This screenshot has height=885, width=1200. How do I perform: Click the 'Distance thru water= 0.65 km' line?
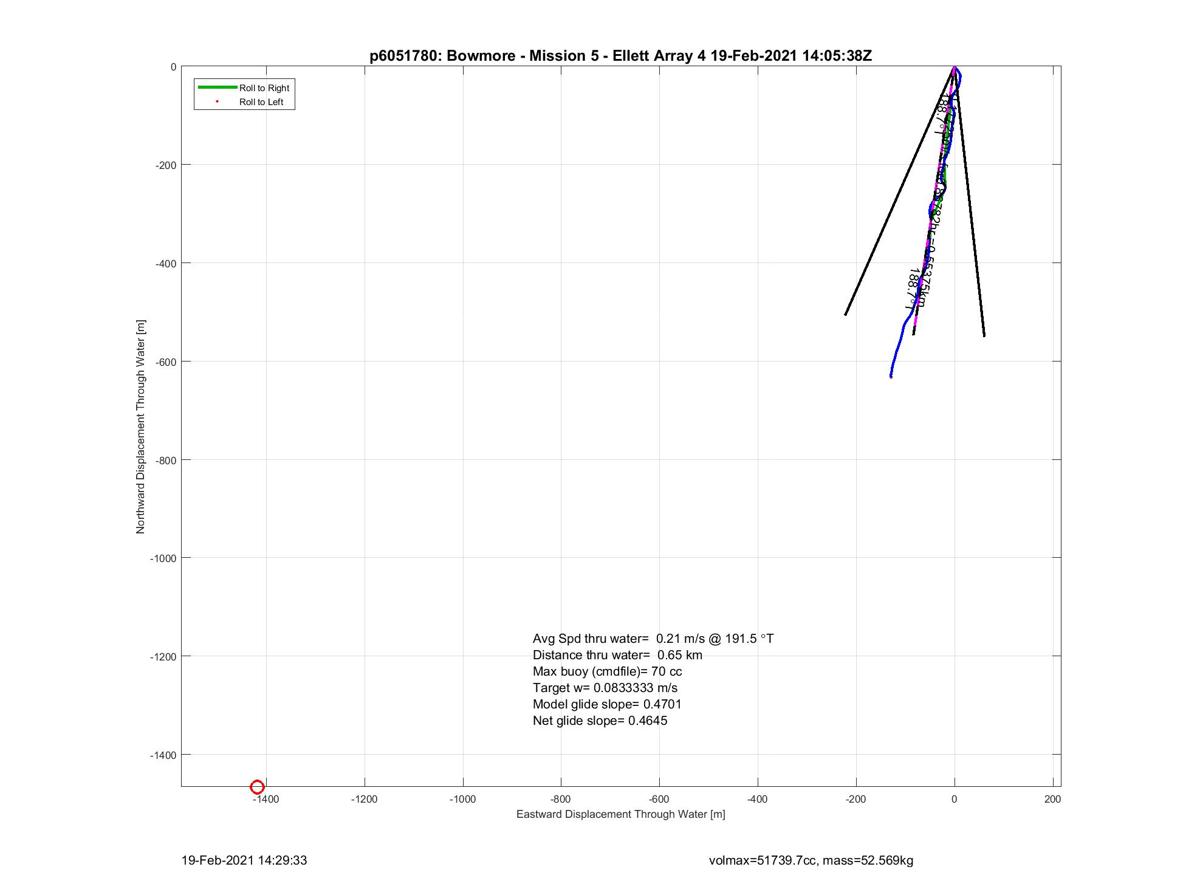(x=617, y=655)
